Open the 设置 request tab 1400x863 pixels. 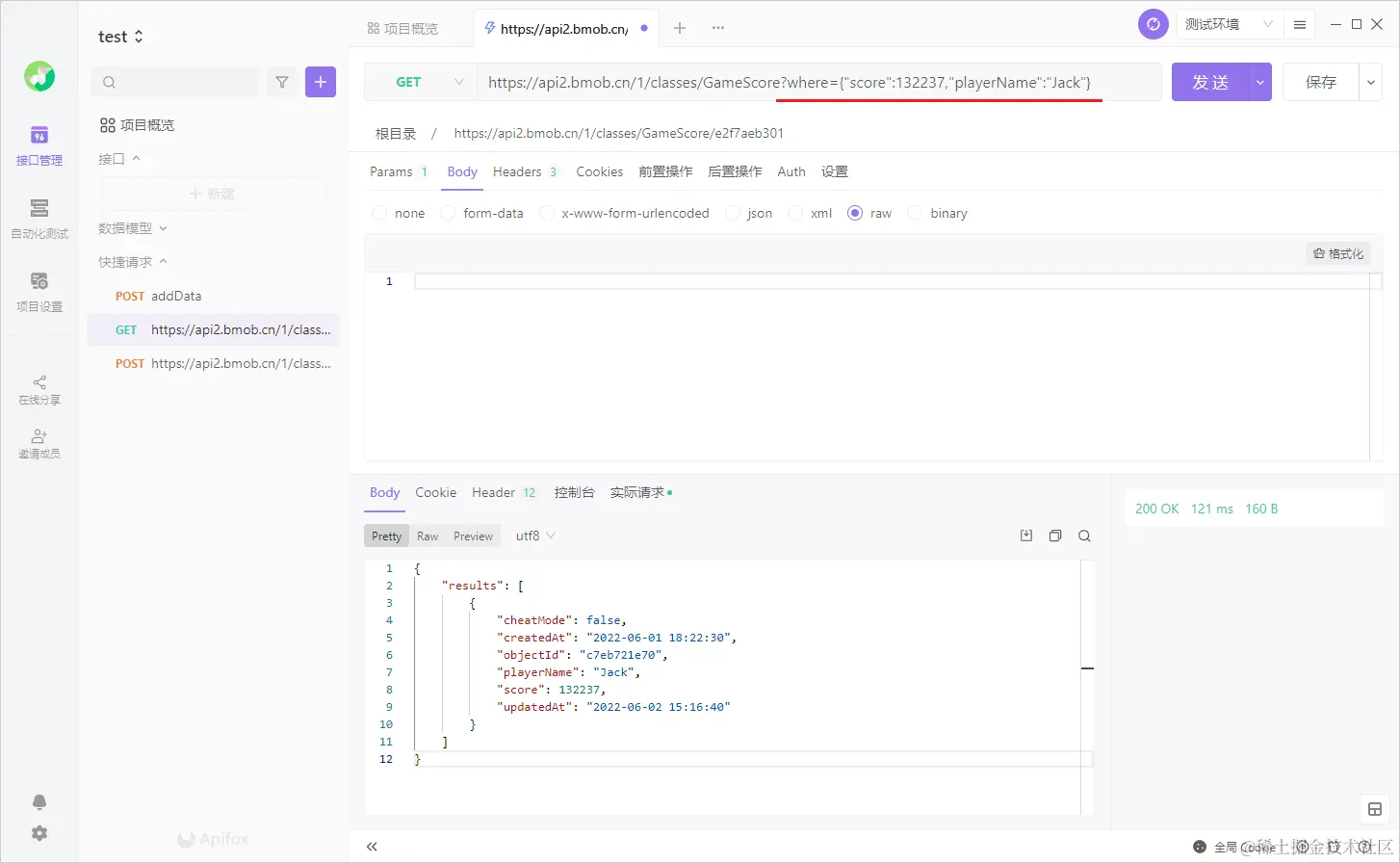[x=835, y=171]
